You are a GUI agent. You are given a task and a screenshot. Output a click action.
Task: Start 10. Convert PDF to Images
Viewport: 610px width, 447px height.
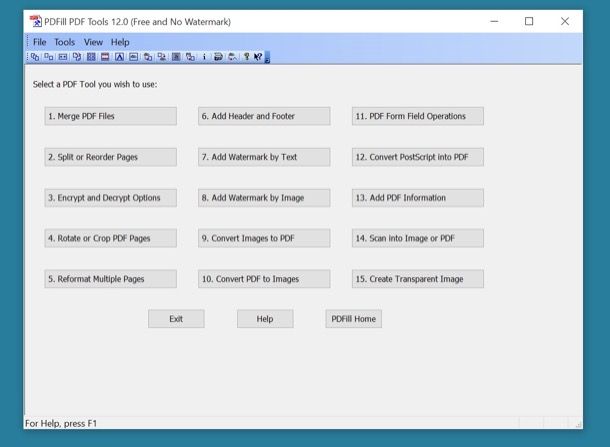click(x=264, y=279)
